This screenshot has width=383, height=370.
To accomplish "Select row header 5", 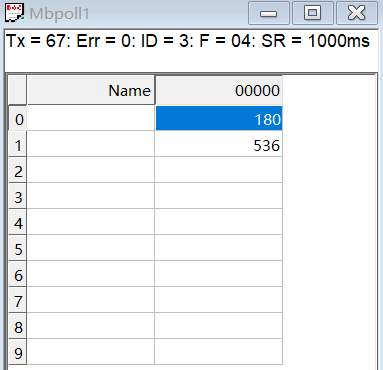I will tap(18, 248).
